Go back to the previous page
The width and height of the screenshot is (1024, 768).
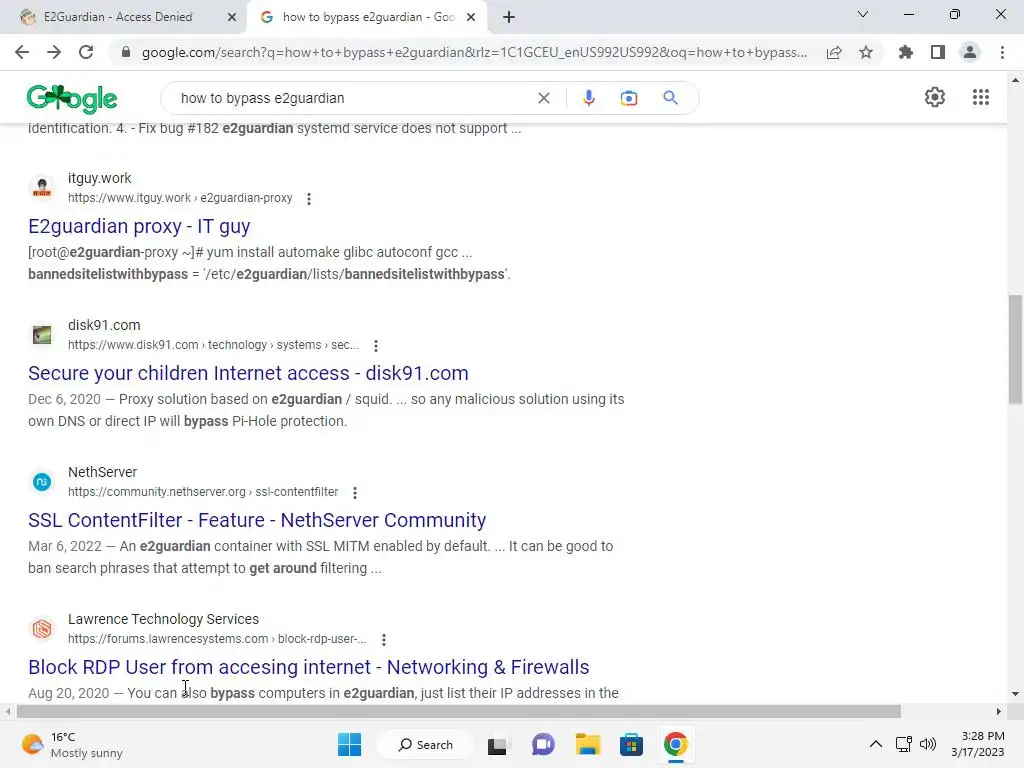click(22, 52)
